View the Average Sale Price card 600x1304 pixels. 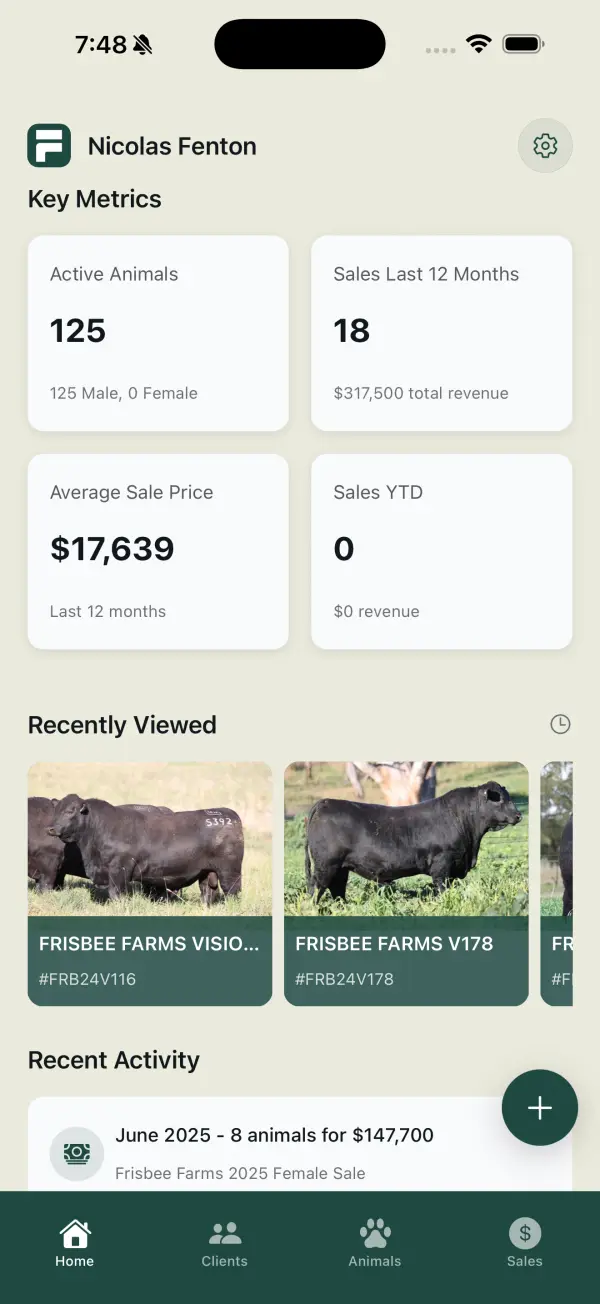point(158,551)
